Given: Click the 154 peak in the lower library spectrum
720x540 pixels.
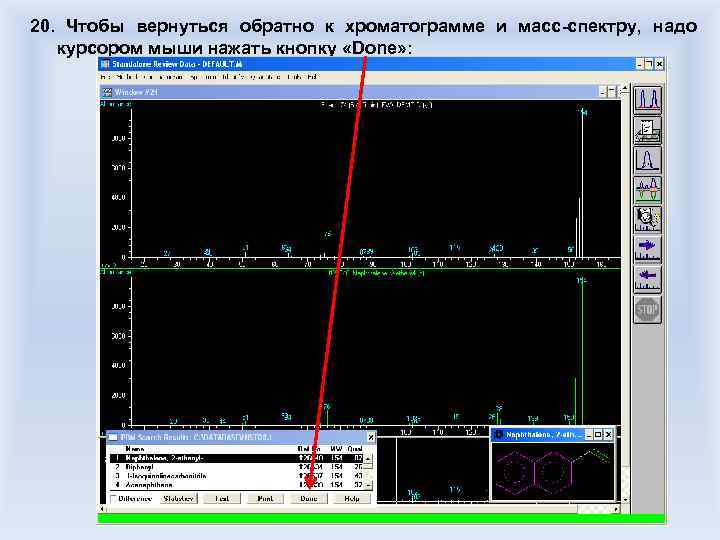Looking at the screenshot, I should pos(582,351).
